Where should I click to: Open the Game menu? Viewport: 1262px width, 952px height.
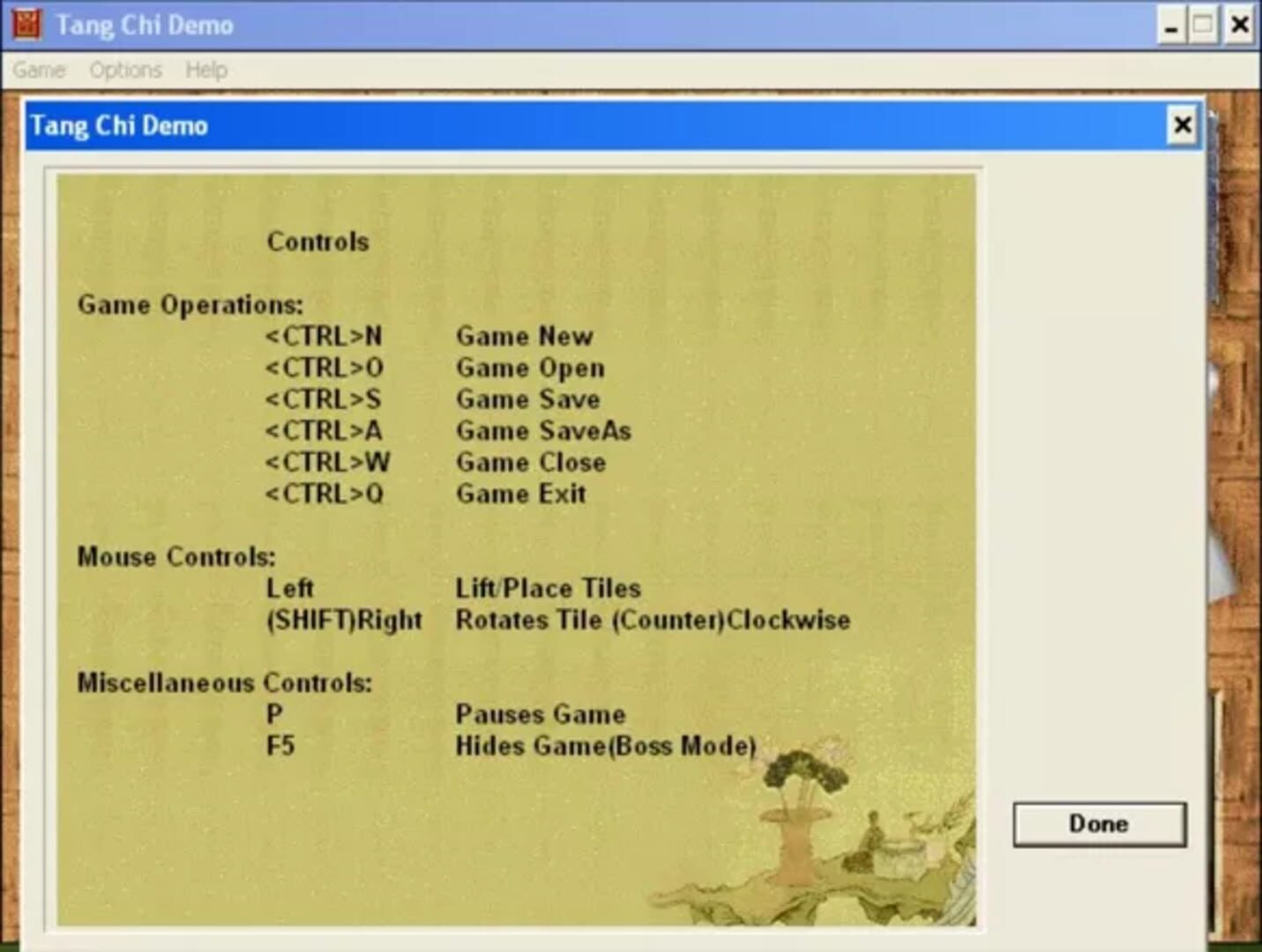(x=39, y=70)
